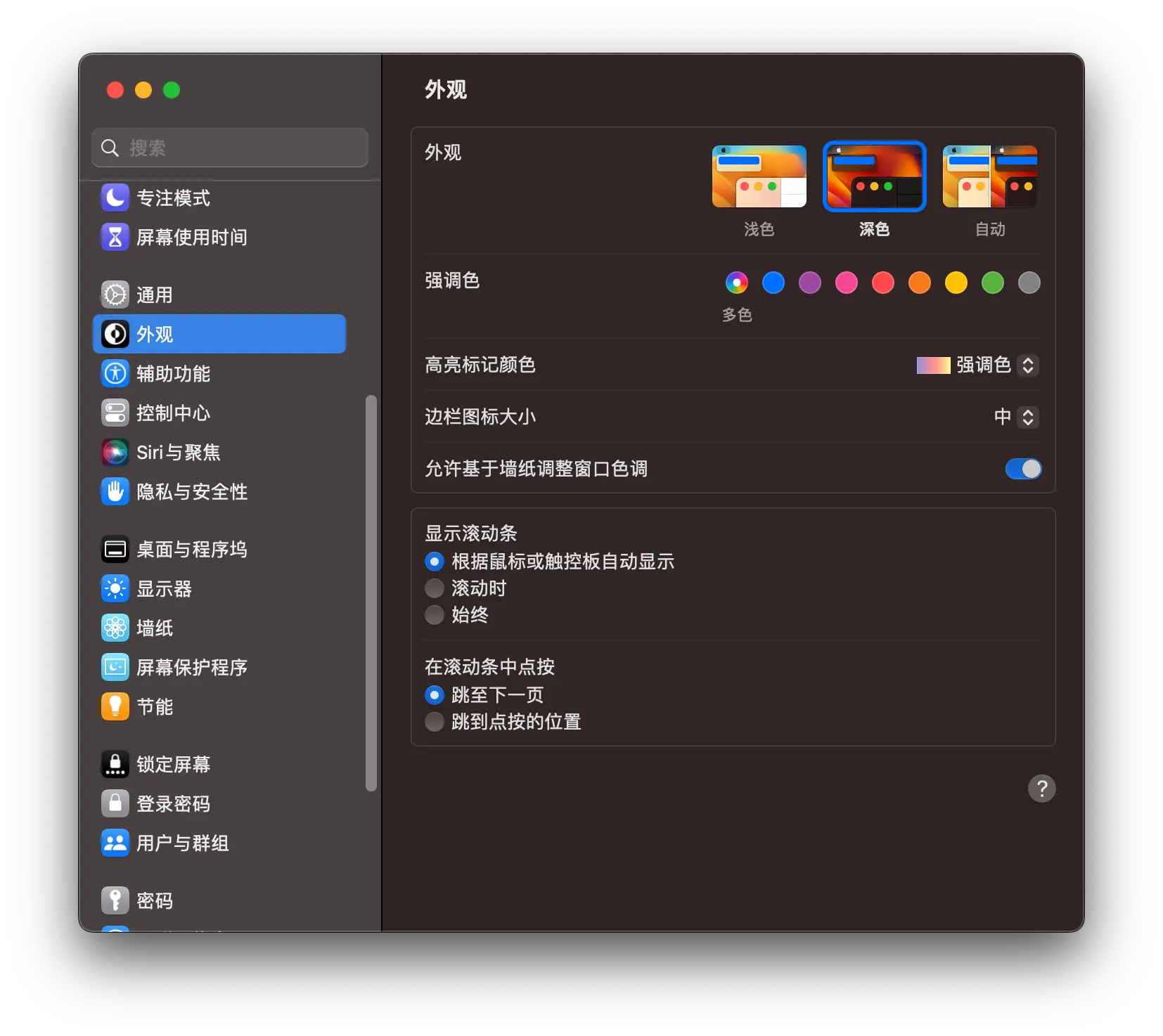Open 显示器 settings label

coord(164,589)
